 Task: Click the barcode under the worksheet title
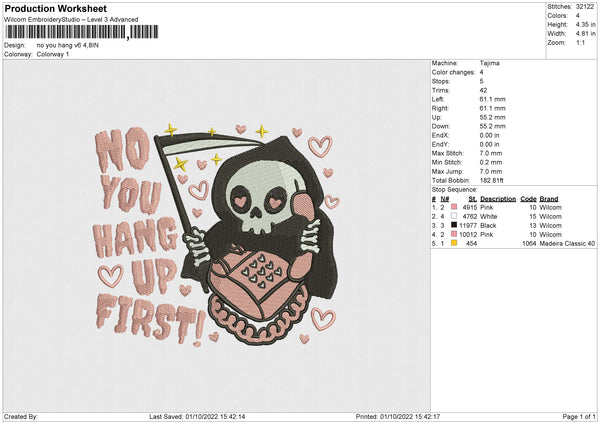(x=82, y=32)
